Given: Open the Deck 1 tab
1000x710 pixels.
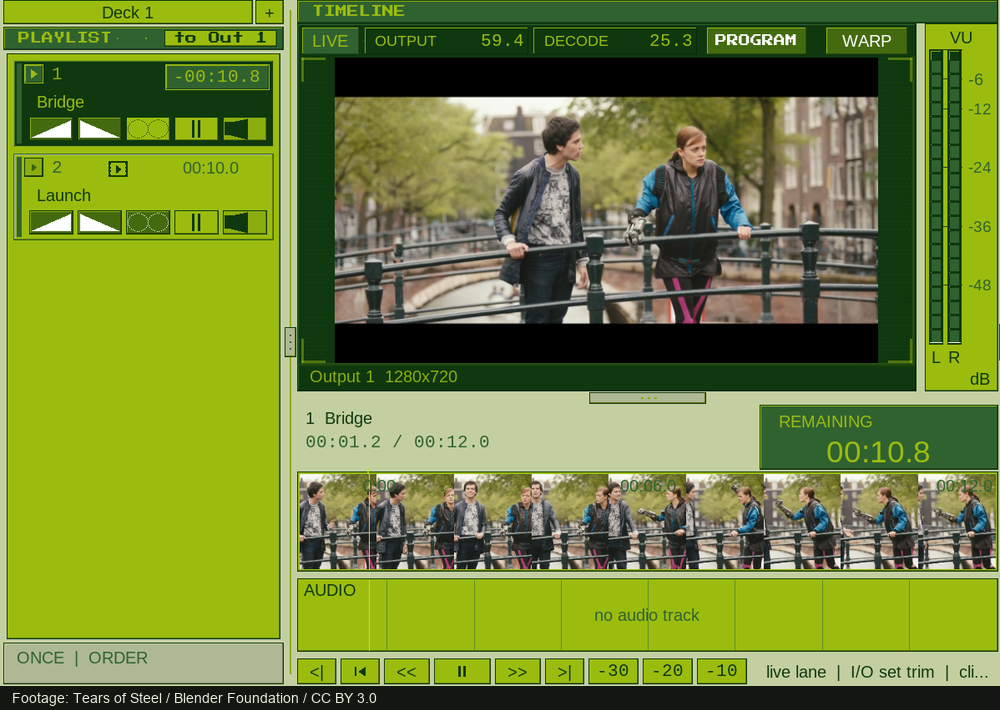Looking at the screenshot, I should pyautogui.click(x=128, y=12).
